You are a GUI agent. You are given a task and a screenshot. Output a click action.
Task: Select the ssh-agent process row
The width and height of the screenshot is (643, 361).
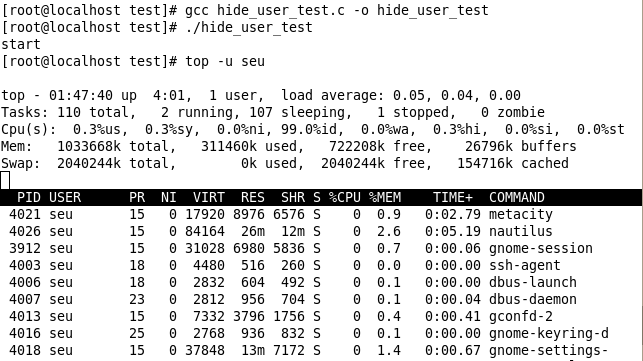point(322,265)
